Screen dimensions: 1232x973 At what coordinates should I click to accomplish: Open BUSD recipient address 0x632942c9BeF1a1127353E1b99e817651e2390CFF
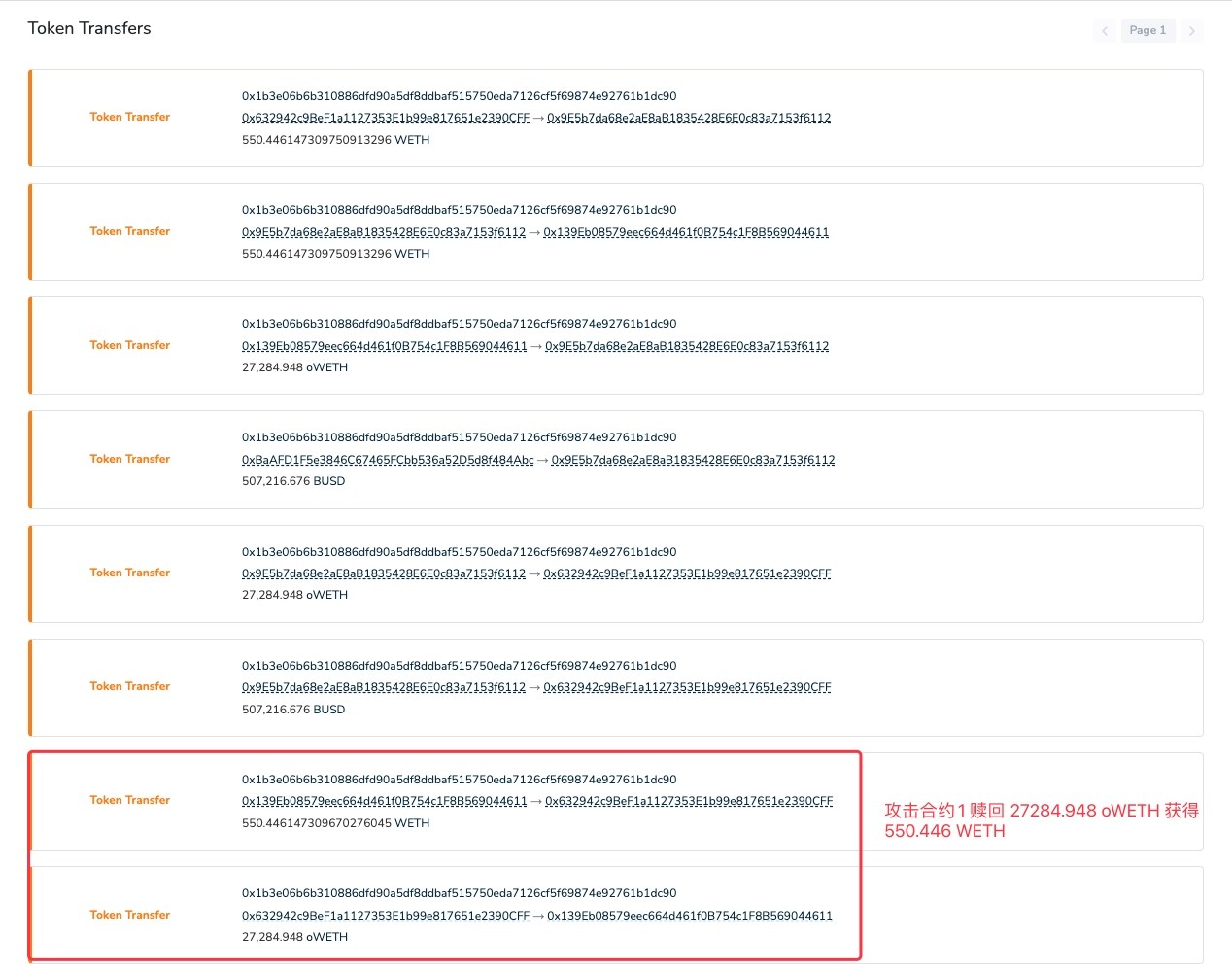[x=687, y=687]
